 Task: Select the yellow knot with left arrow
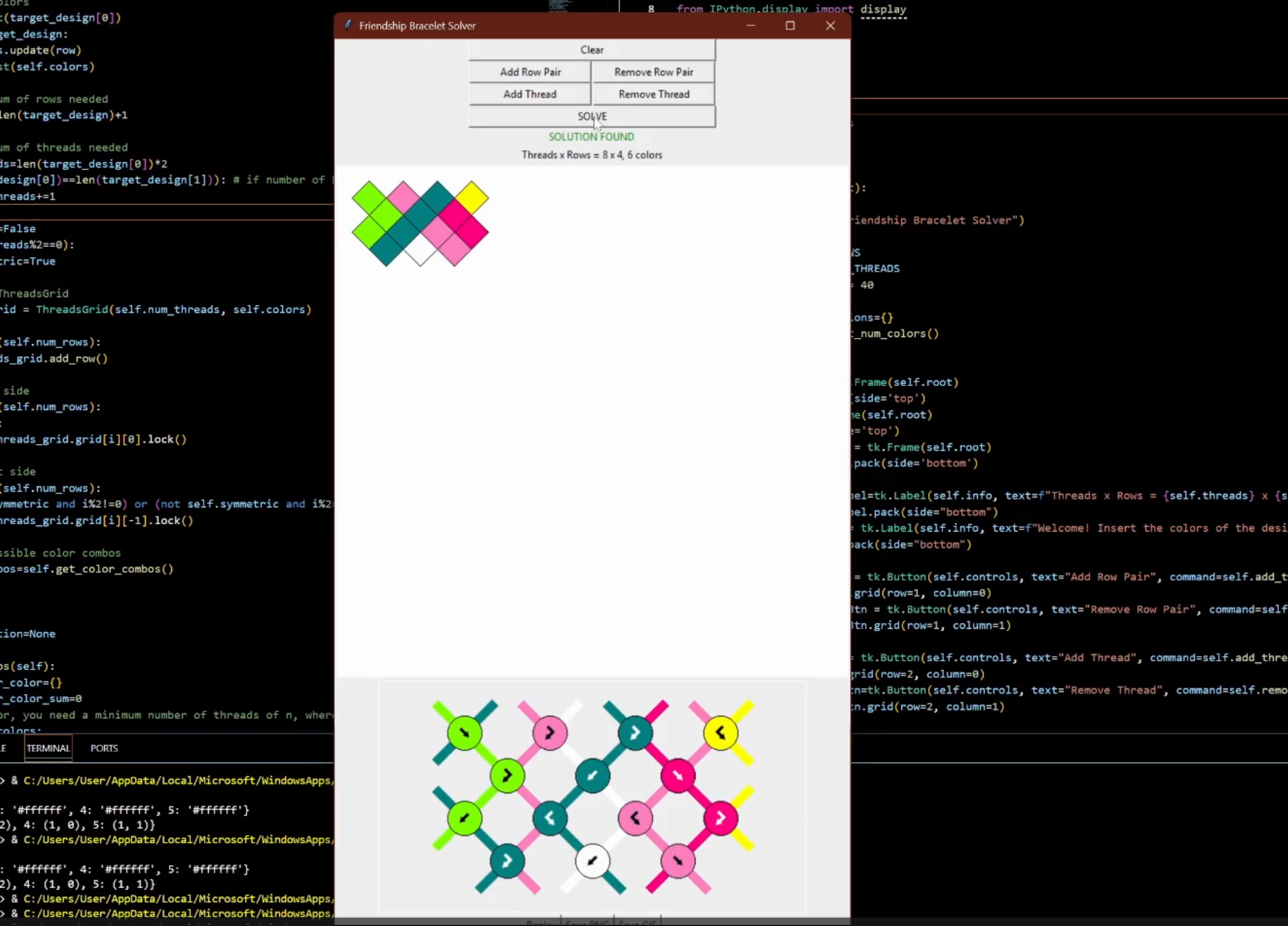point(722,733)
